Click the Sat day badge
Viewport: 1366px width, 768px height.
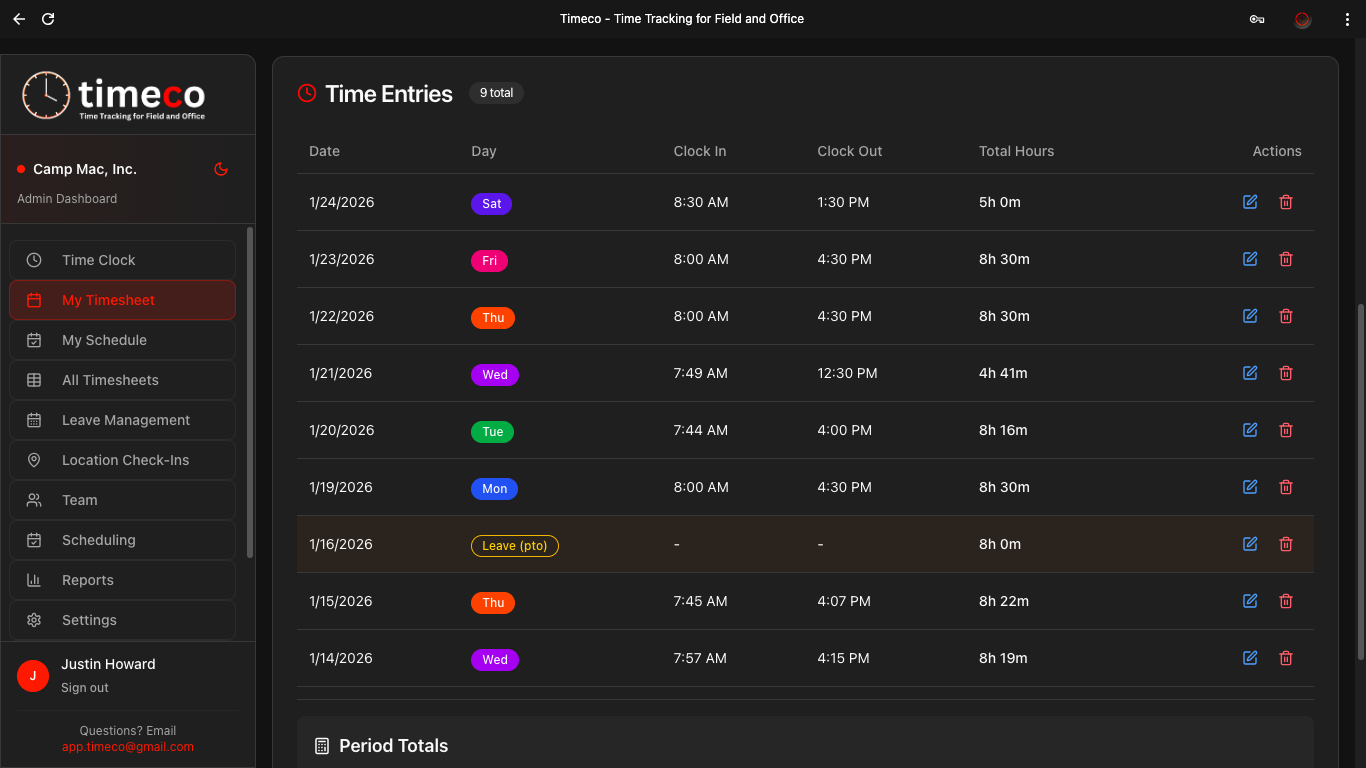[491, 203]
